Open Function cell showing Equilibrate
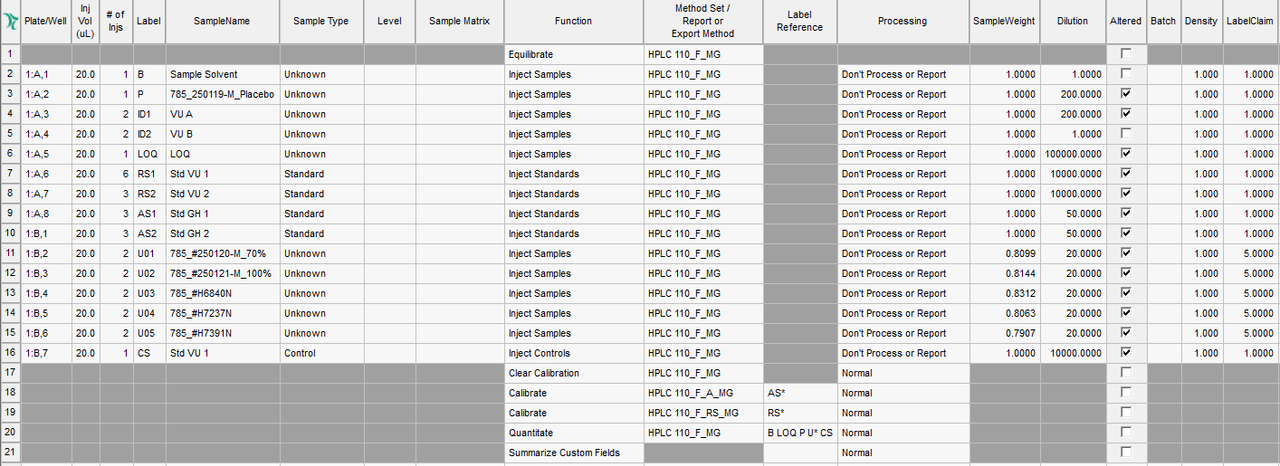The height and width of the screenshot is (466, 1280). click(x=574, y=54)
